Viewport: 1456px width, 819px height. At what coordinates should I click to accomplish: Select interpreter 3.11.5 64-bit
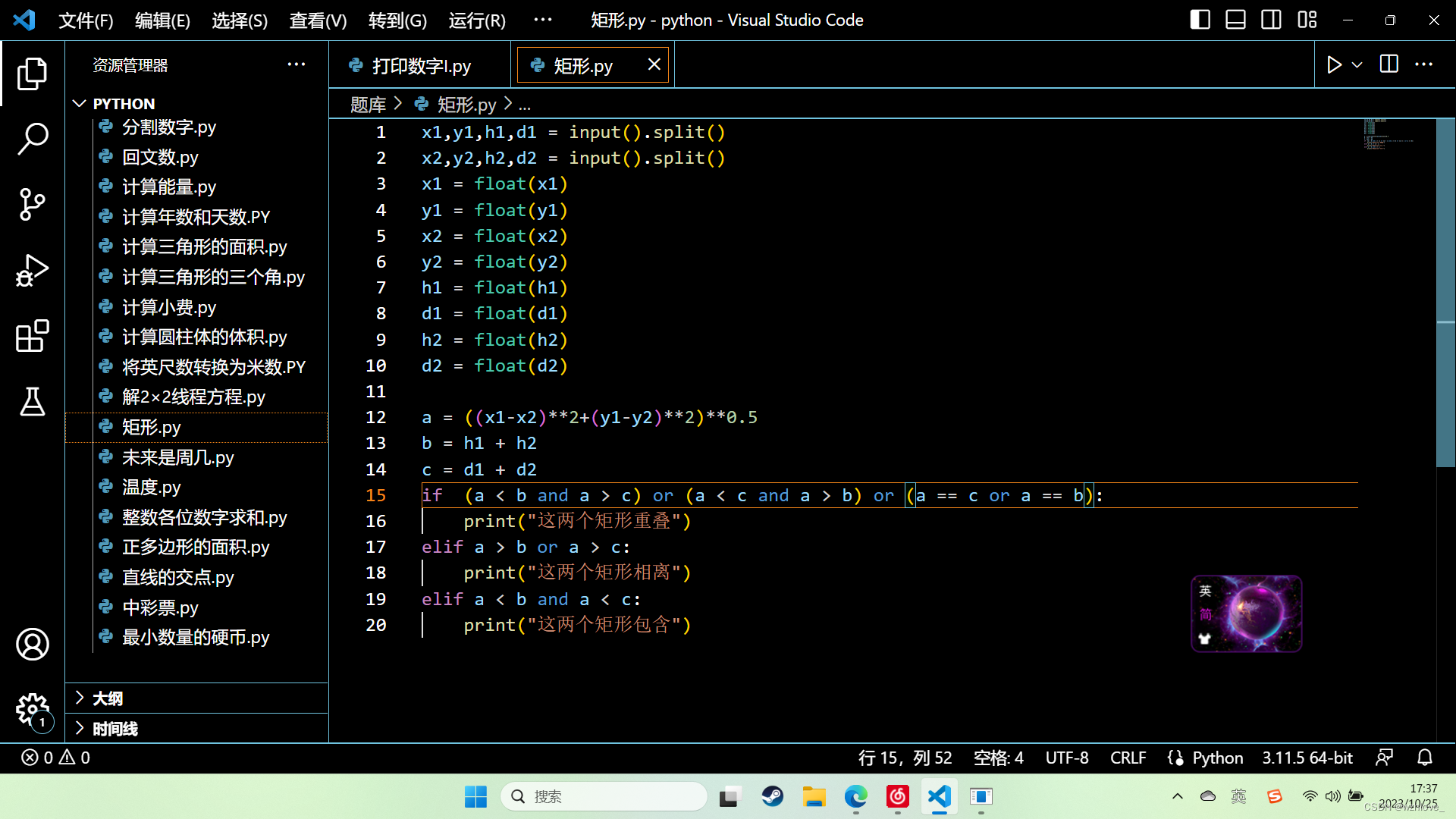pyautogui.click(x=1307, y=758)
